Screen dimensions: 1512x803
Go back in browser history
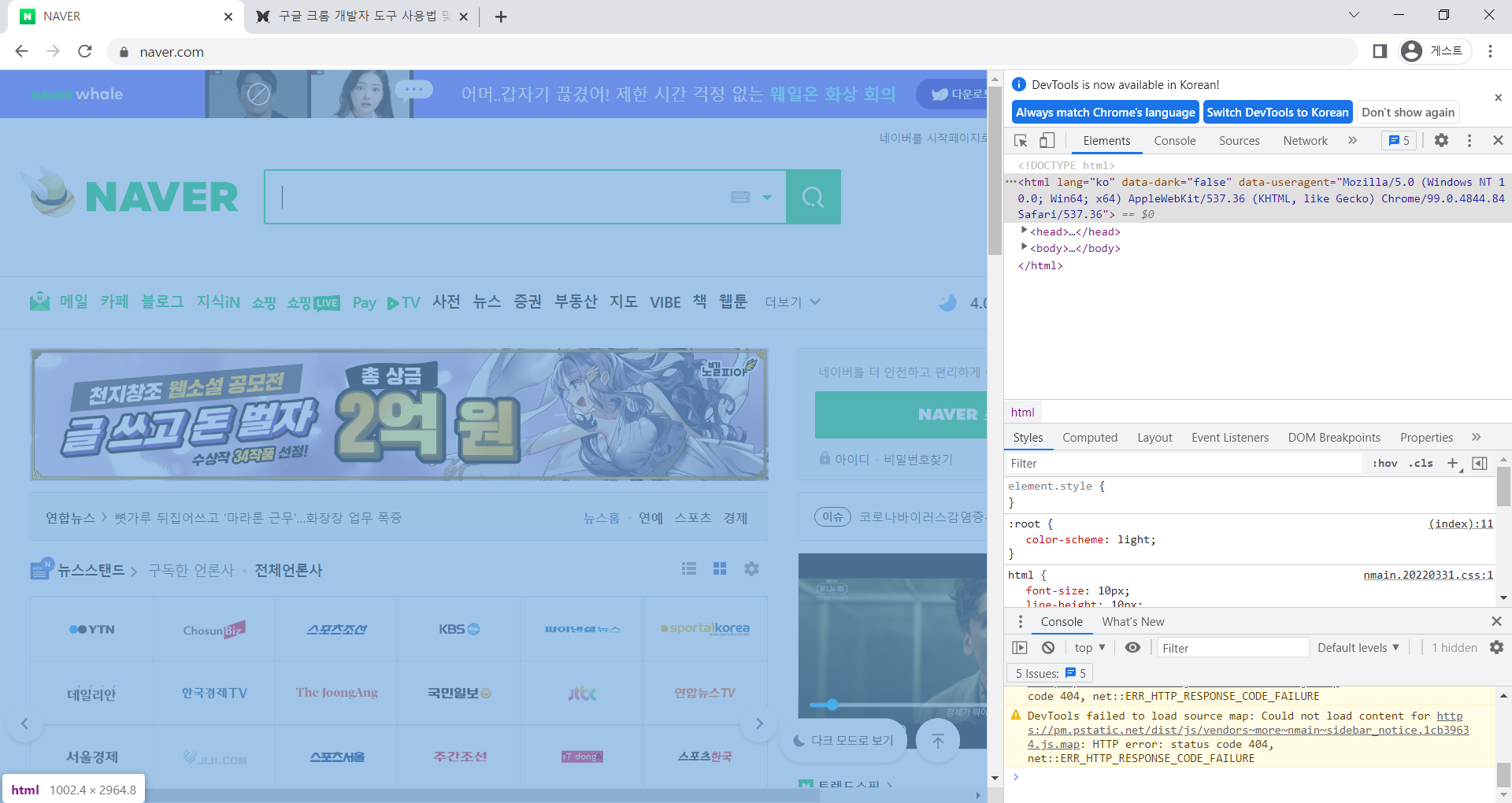pos(22,51)
